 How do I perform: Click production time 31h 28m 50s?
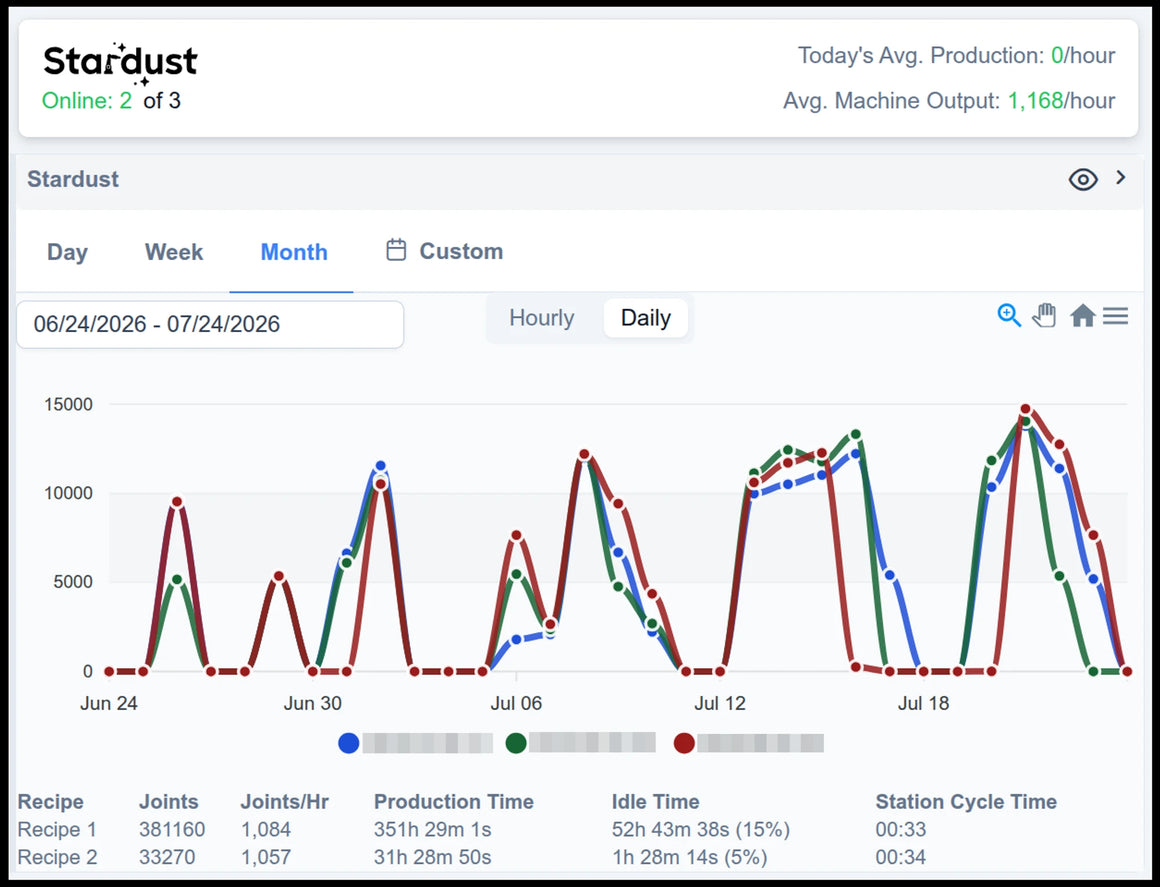click(x=432, y=857)
